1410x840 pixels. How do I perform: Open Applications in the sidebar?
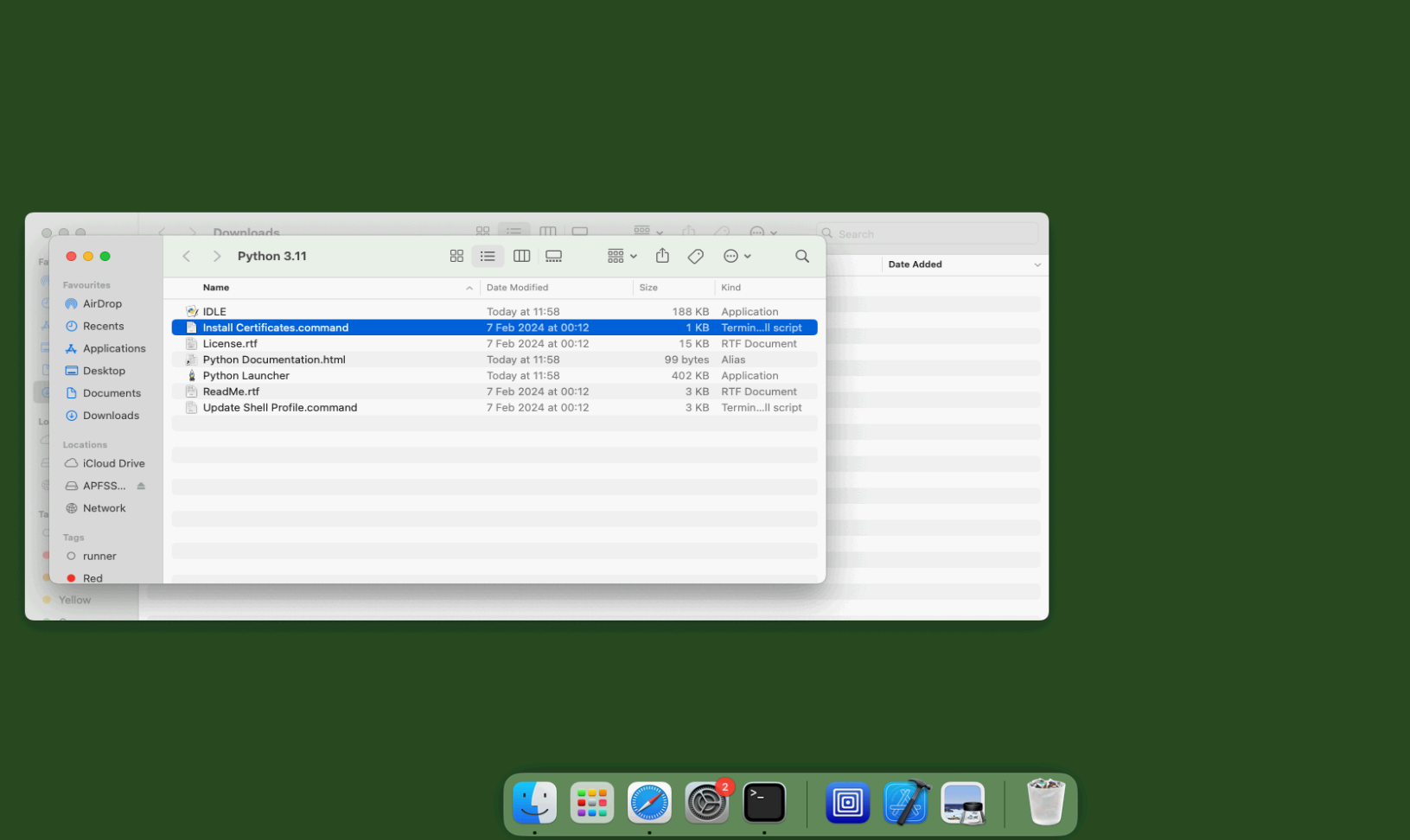pyautogui.click(x=113, y=349)
